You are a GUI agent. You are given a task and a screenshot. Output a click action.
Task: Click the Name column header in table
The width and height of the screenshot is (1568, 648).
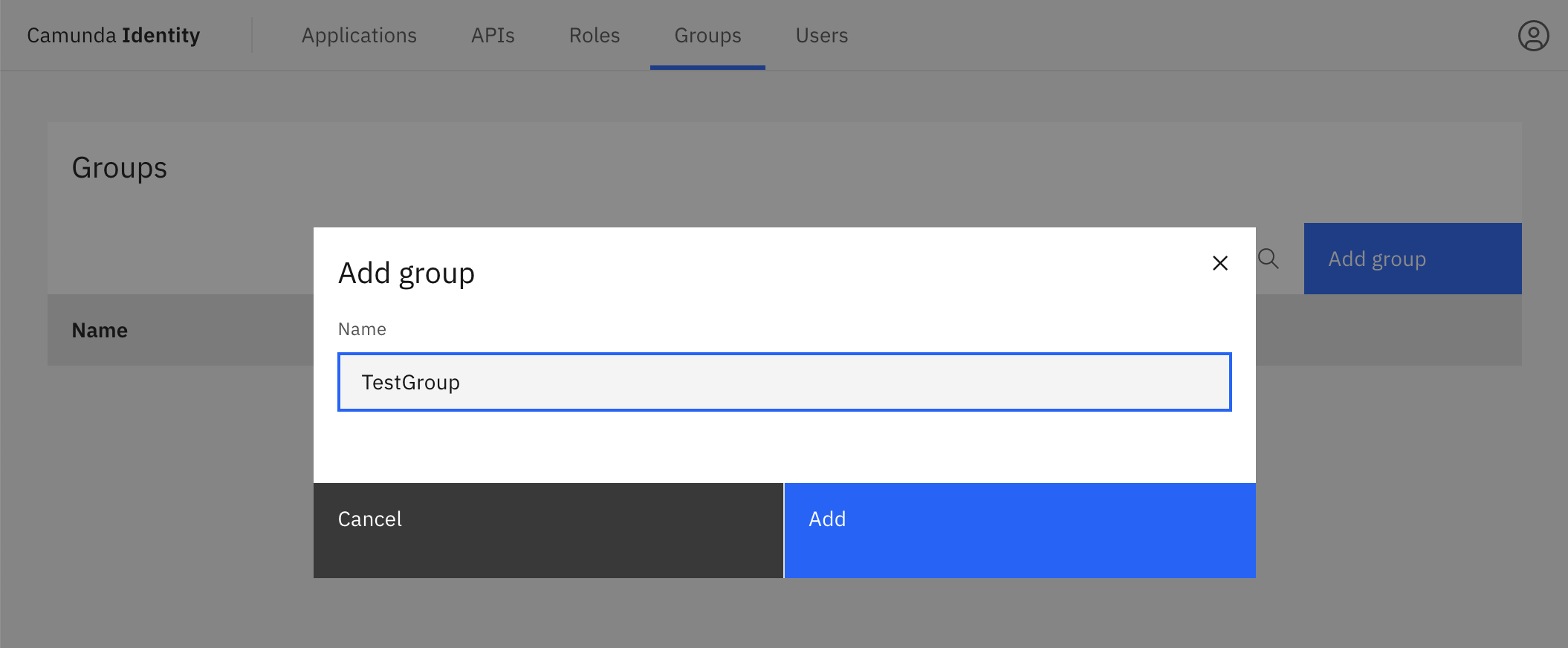(x=100, y=330)
